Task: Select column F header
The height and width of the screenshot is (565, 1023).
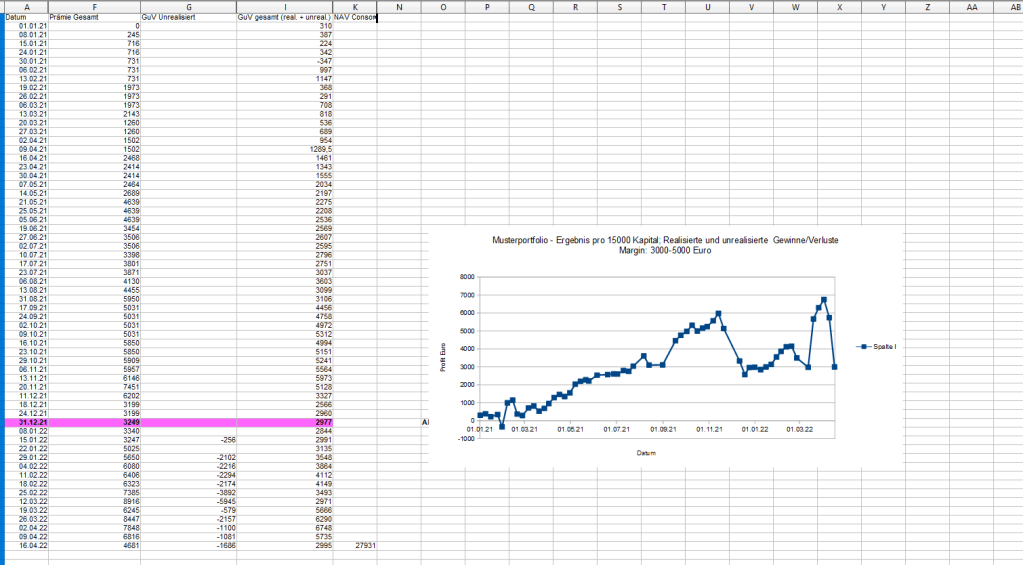Action: point(94,7)
